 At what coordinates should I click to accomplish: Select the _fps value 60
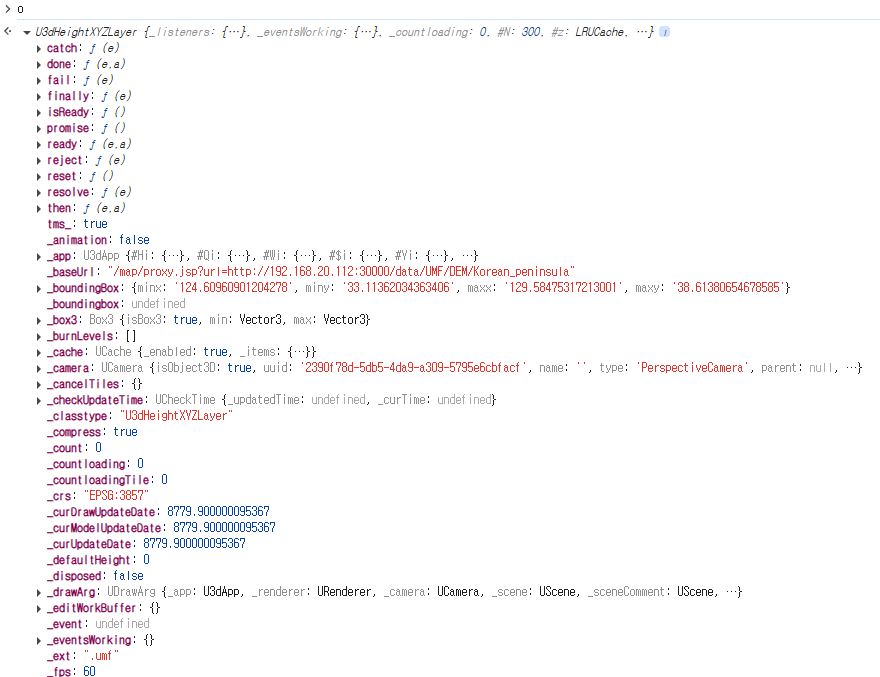click(x=89, y=671)
